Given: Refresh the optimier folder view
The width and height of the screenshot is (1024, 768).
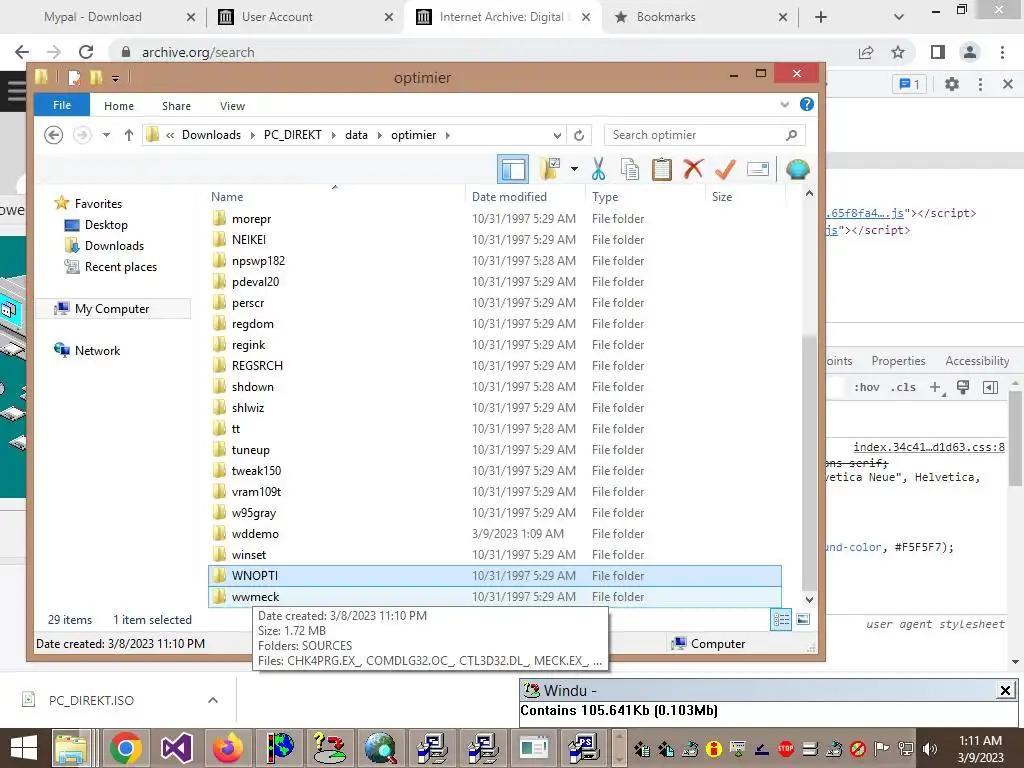Looking at the screenshot, I should (x=579, y=135).
